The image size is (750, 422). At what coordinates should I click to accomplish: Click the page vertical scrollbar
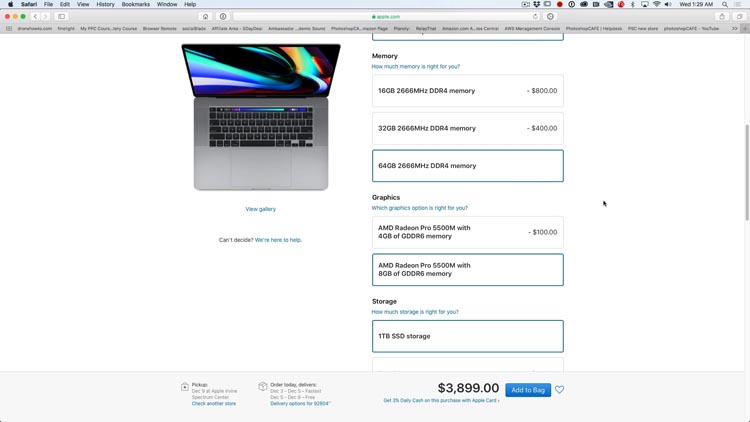pyautogui.click(x=747, y=172)
